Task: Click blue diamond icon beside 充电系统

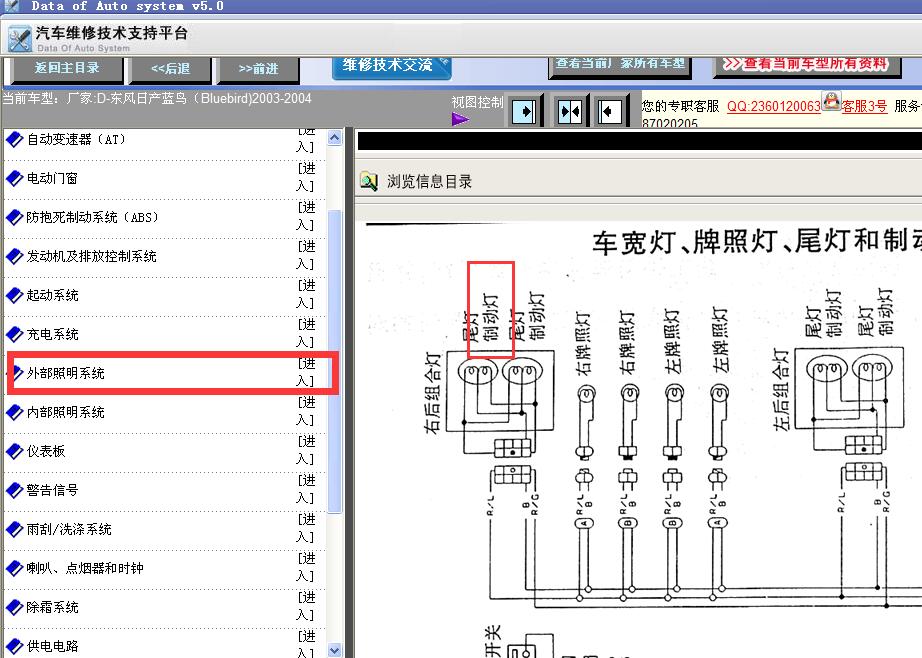Action: tap(14, 334)
